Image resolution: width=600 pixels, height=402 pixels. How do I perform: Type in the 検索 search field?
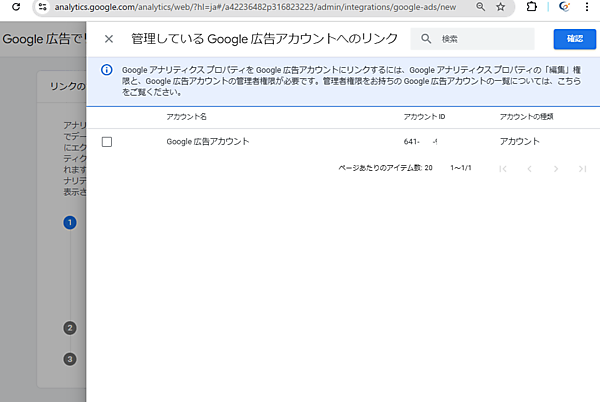[x=480, y=40]
